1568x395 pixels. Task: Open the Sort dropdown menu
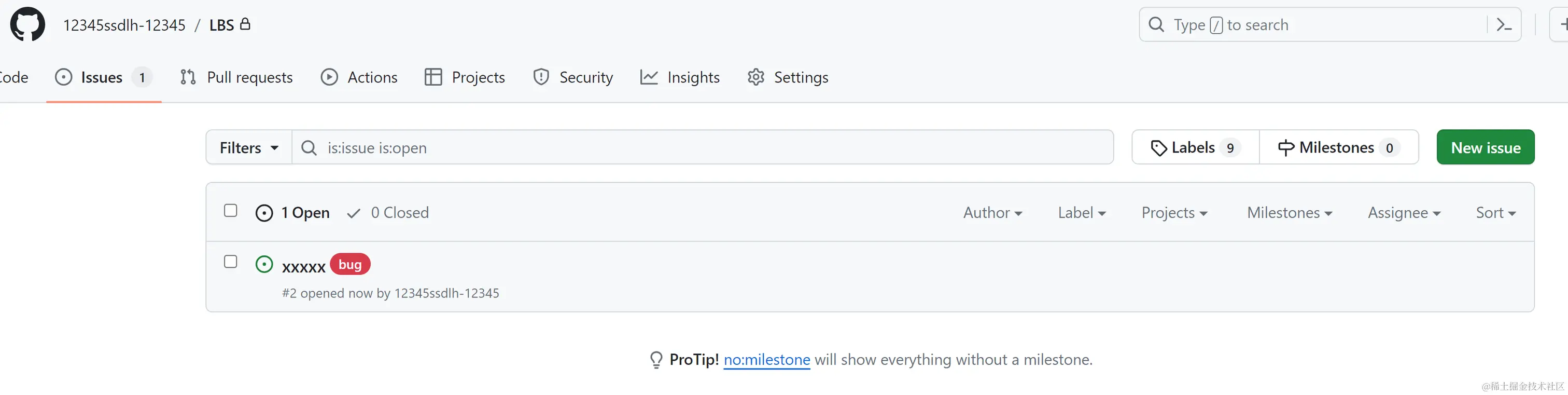[x=1495, y=213]
